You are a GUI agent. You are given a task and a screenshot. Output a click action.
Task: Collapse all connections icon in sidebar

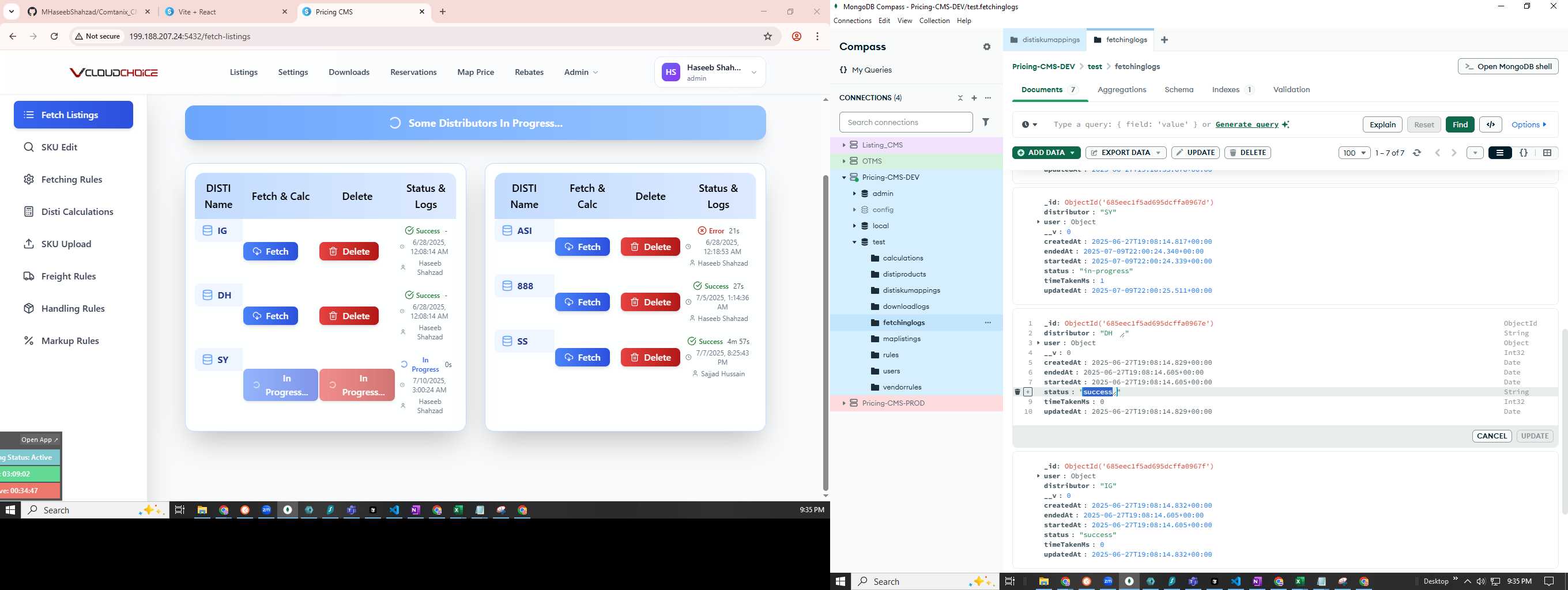[x=960, y=98]
